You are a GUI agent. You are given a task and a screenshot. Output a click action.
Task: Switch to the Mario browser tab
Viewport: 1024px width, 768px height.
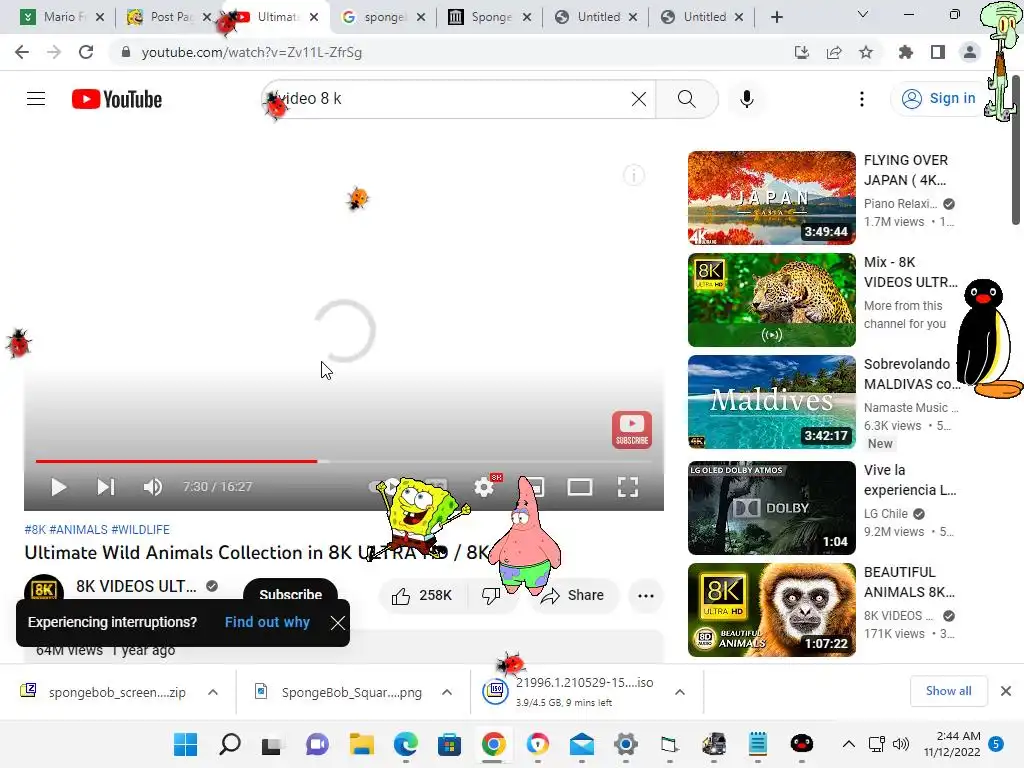click(x=62, y=17)
